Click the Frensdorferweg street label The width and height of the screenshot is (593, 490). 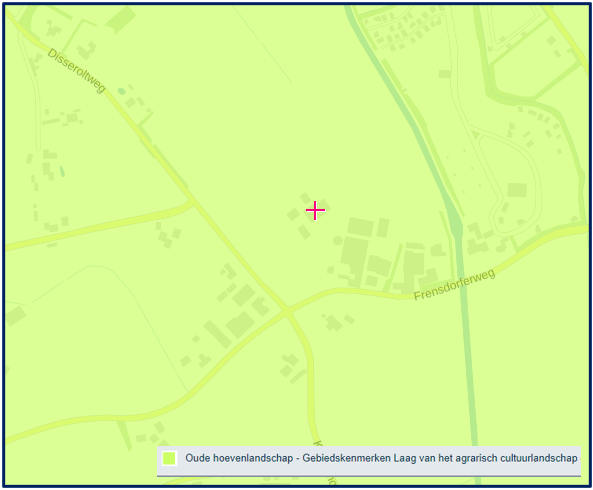454,285
